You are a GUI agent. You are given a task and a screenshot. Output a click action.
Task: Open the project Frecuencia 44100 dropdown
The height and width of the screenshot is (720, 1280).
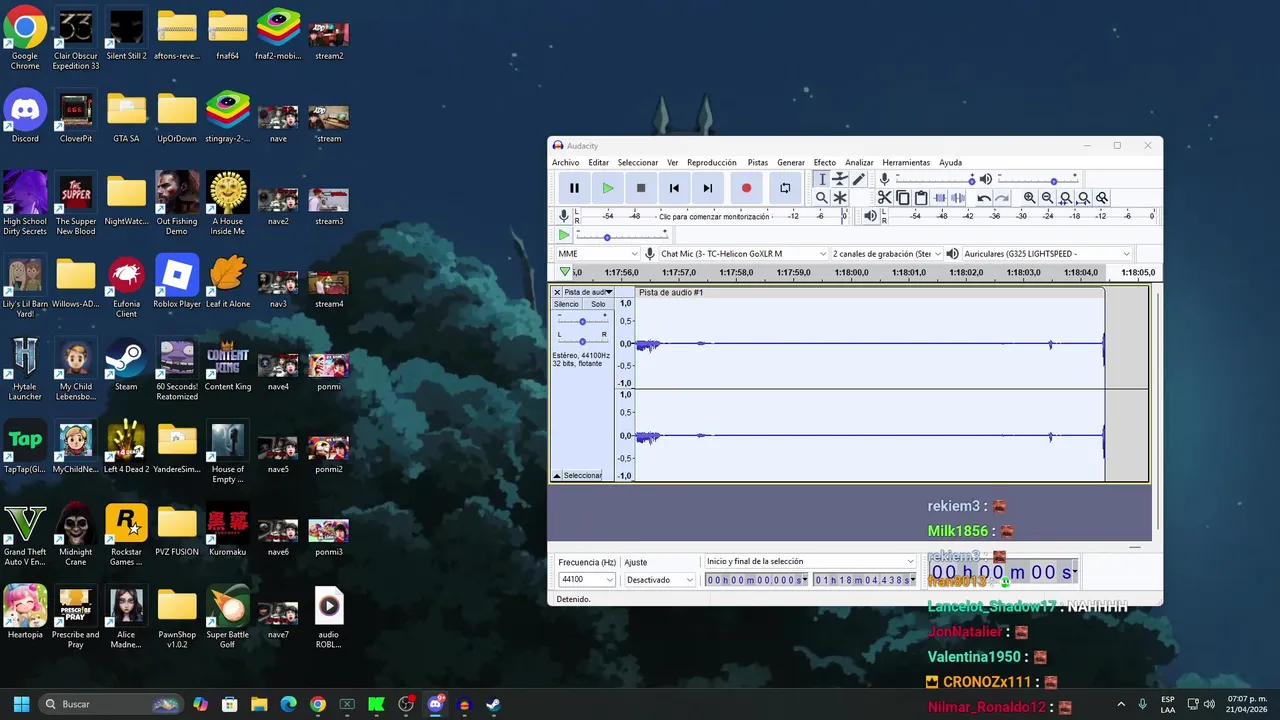[587, 580]
